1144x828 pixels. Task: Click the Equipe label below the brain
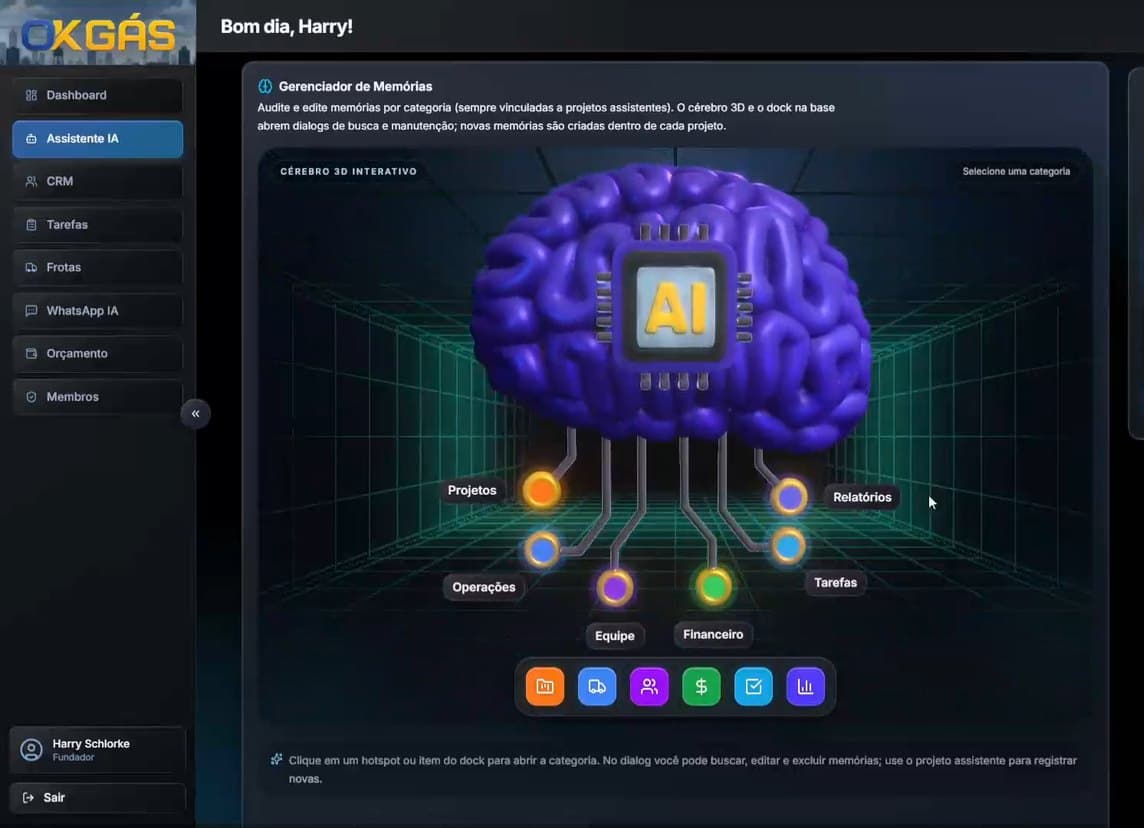pos(615,636)
